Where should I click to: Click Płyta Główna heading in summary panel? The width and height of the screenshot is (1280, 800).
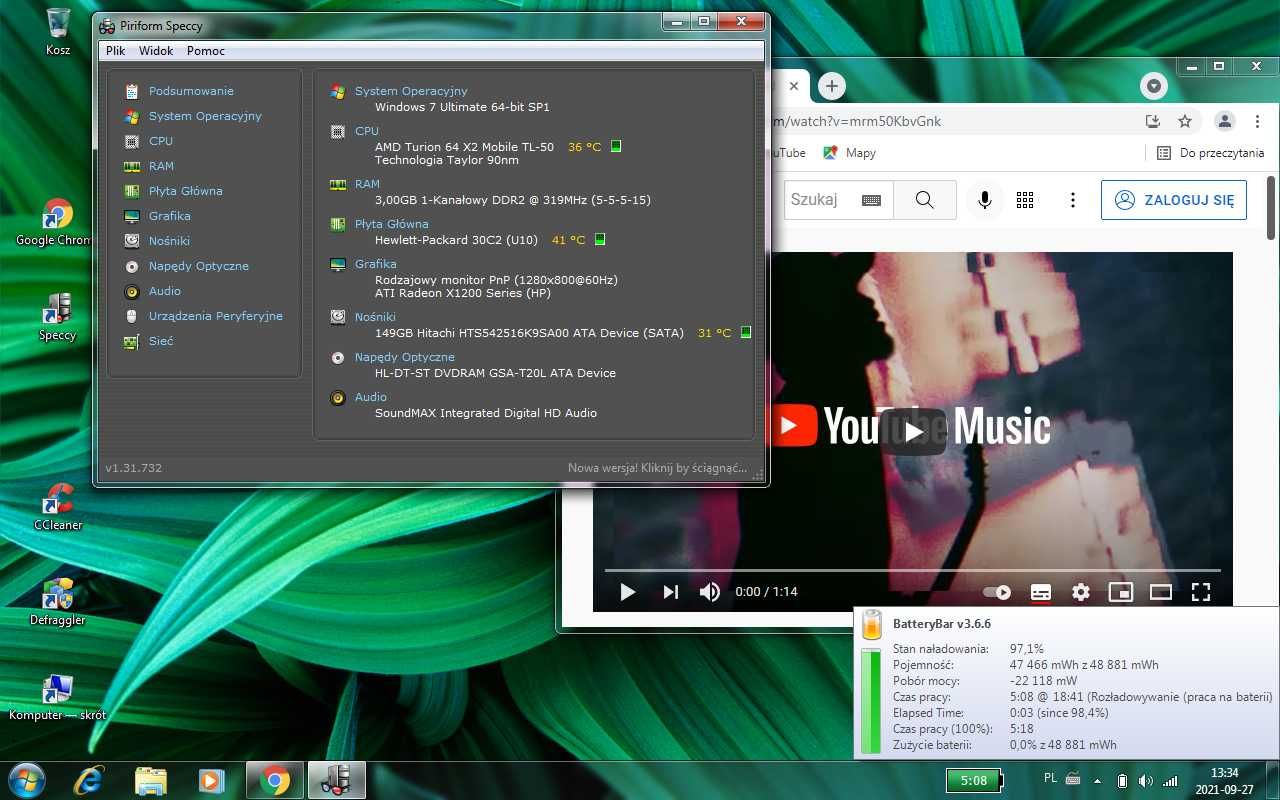392,224
